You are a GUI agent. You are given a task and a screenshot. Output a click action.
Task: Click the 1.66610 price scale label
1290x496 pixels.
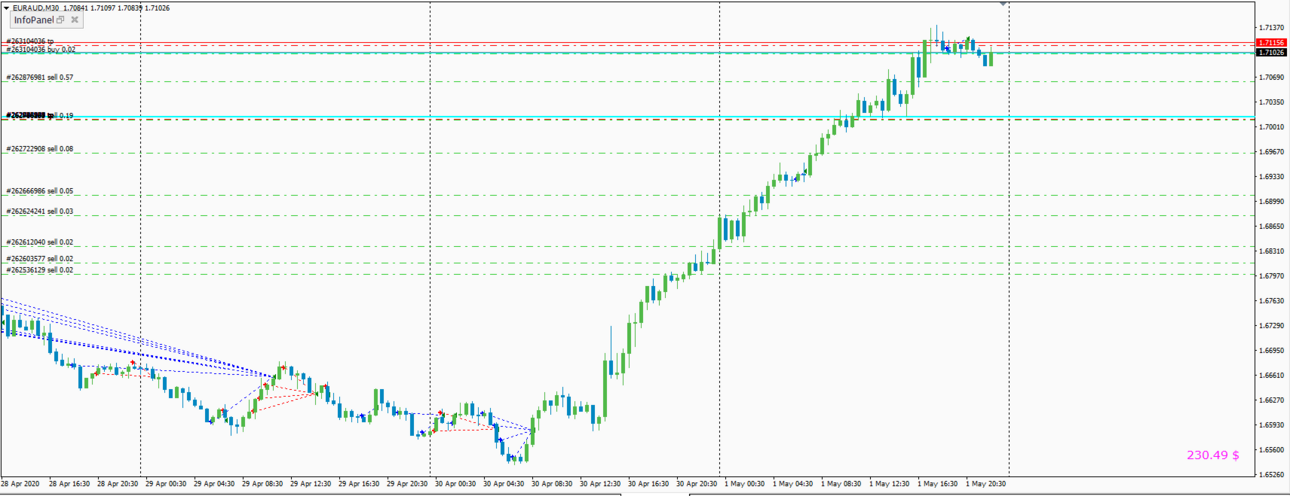coord(1272,375)
